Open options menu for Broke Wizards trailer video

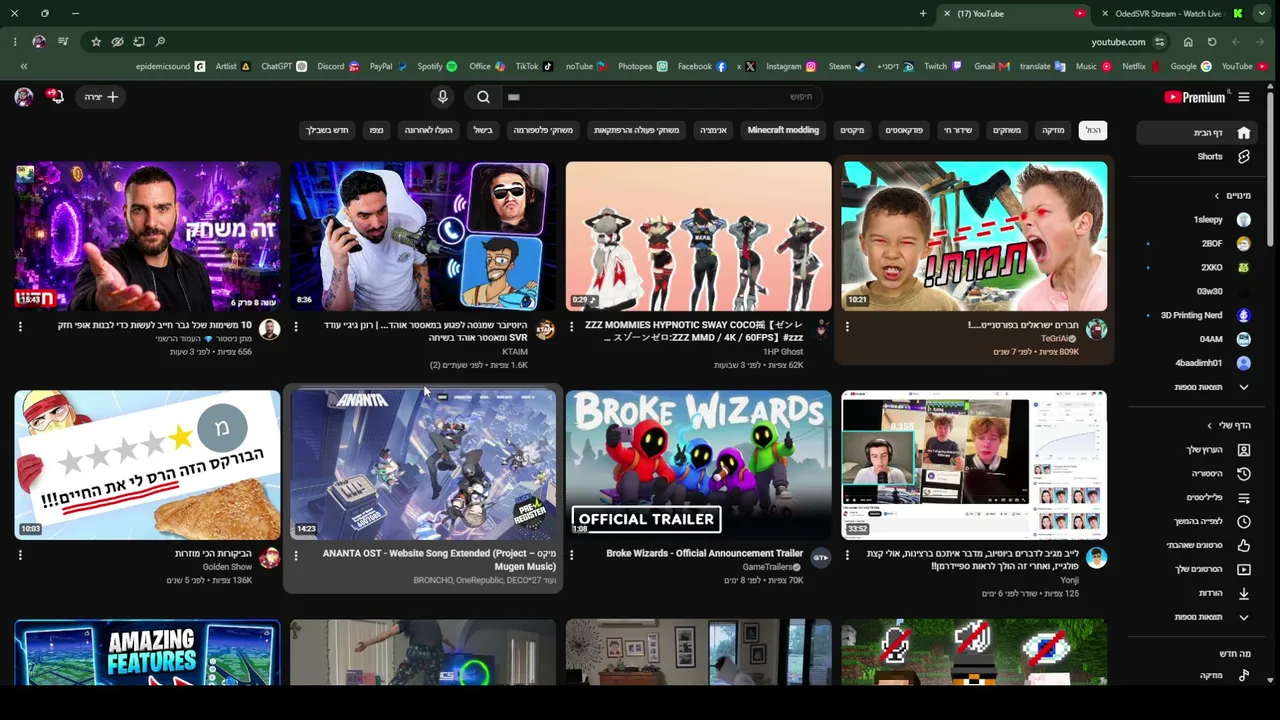(572, 555)
